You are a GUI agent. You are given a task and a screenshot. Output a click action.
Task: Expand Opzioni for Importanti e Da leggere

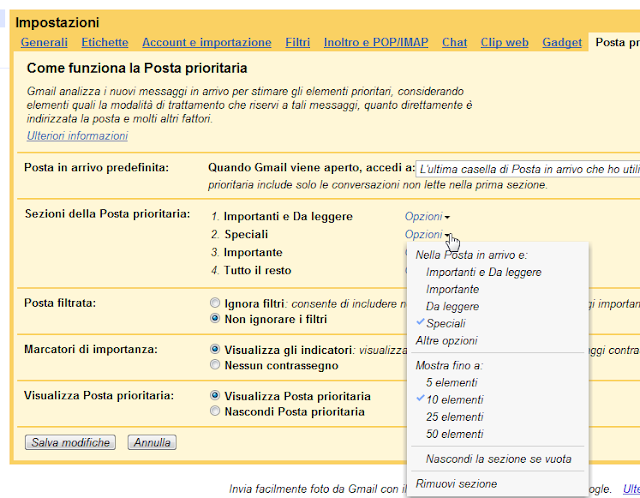(x=427, y=216)
